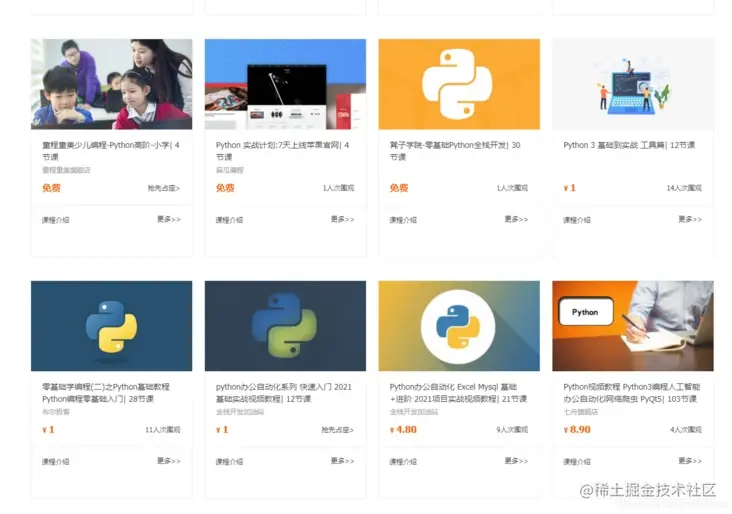The height and width of the screenshot is (514, 732).
Task: Click 更多>> on the Excel Mysql 21节课 card
Action: point(516,461)
